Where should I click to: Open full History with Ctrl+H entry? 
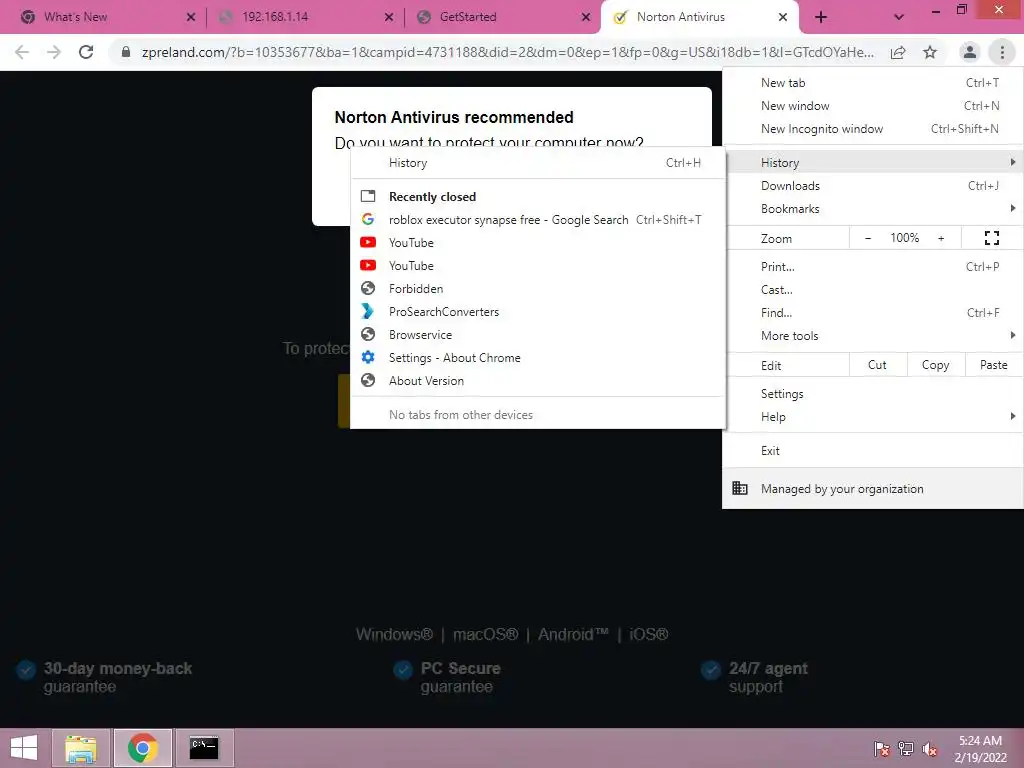(x=538, y=163)
